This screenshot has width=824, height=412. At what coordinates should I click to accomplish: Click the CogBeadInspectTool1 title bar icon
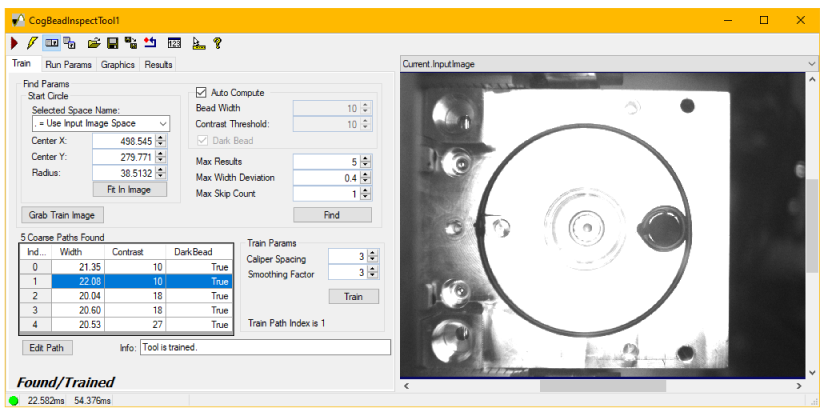click(x=17, y=20)
